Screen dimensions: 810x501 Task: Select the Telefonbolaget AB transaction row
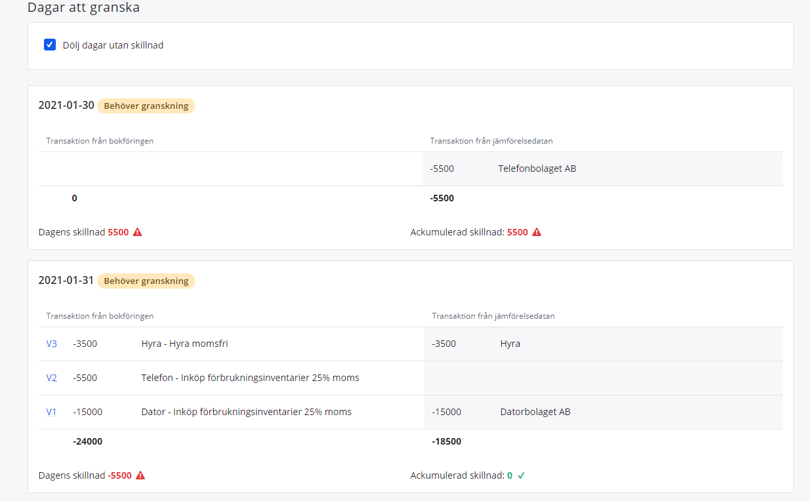click(602, 169)
